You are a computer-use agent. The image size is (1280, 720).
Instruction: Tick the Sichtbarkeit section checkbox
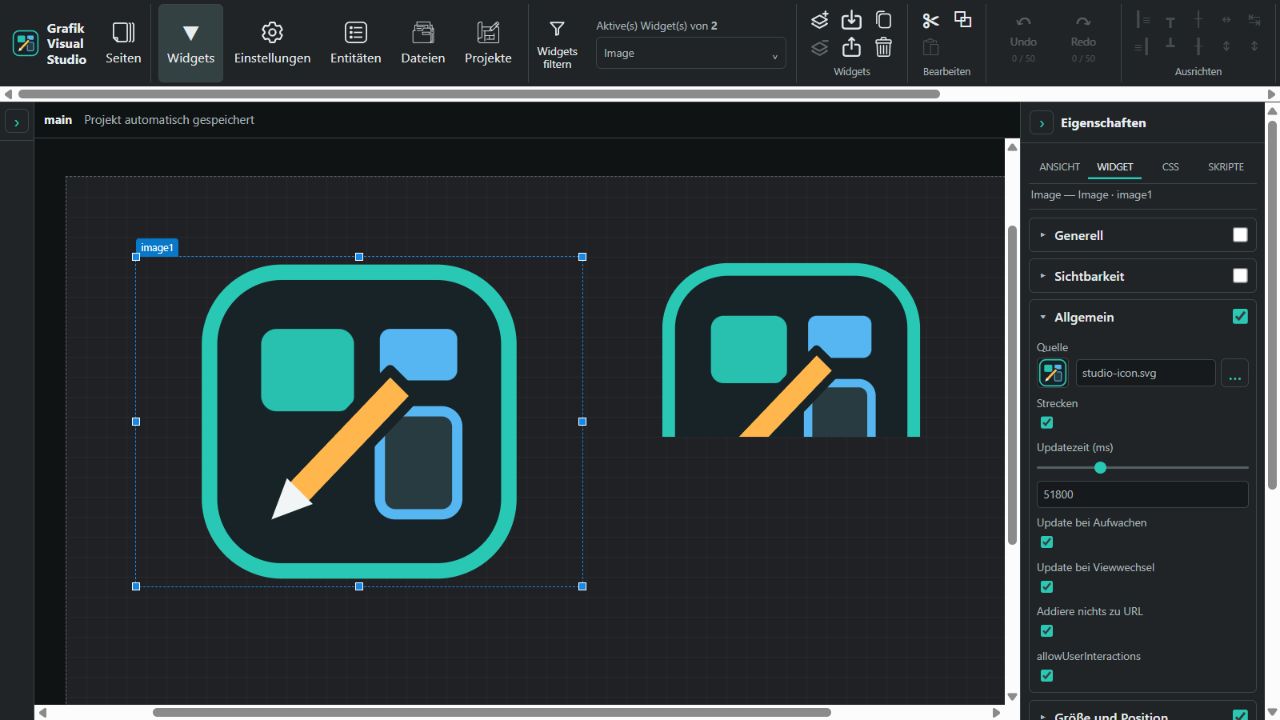click(x=1240, y=276)
